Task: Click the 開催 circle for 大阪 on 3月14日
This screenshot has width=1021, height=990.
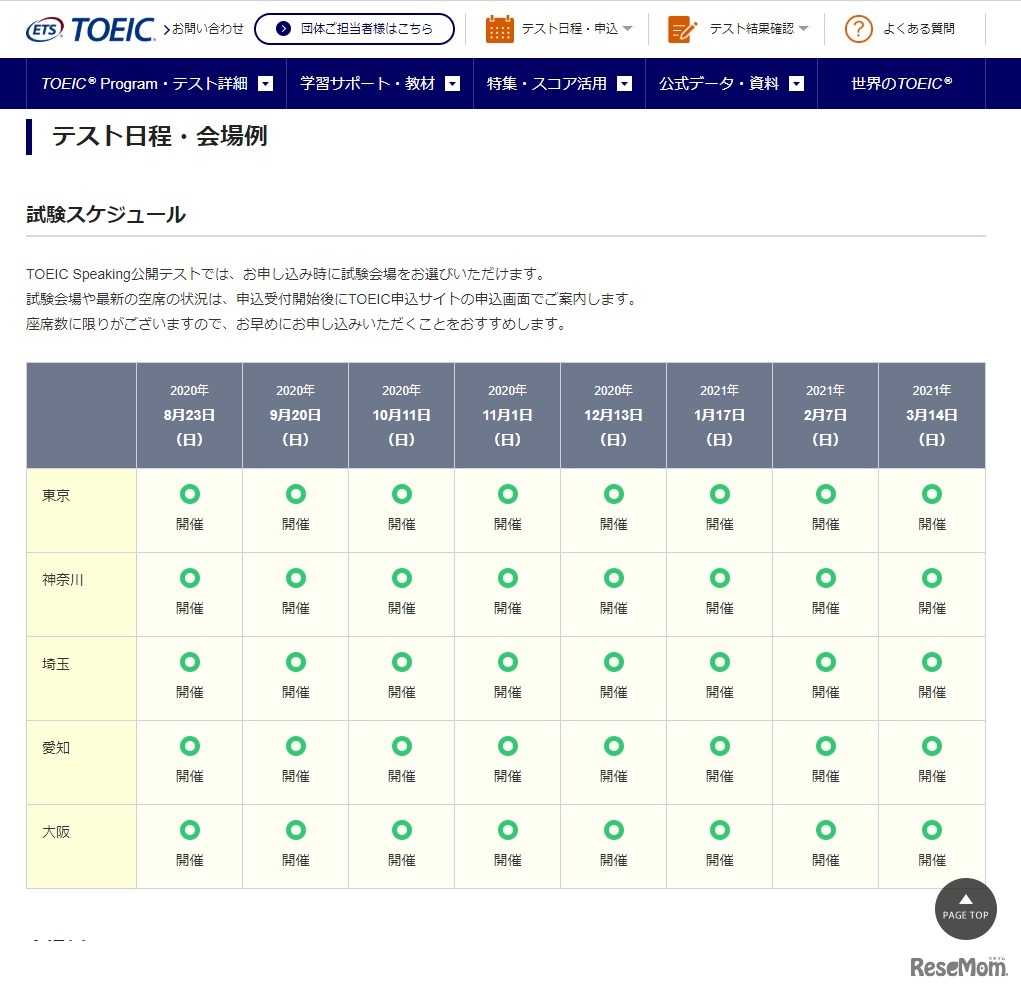Action: (x=930, y=829)
